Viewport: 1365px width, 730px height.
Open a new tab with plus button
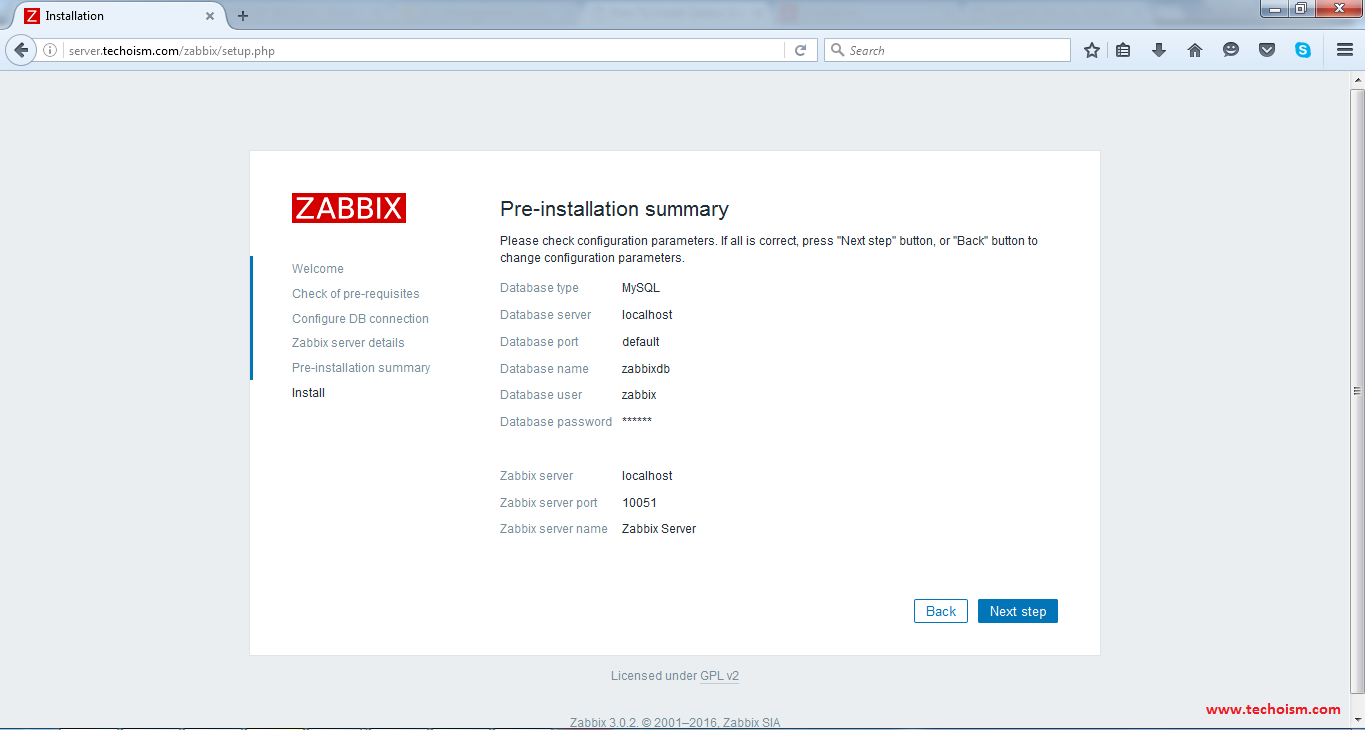pyautogui.click(x=243, y=16)
